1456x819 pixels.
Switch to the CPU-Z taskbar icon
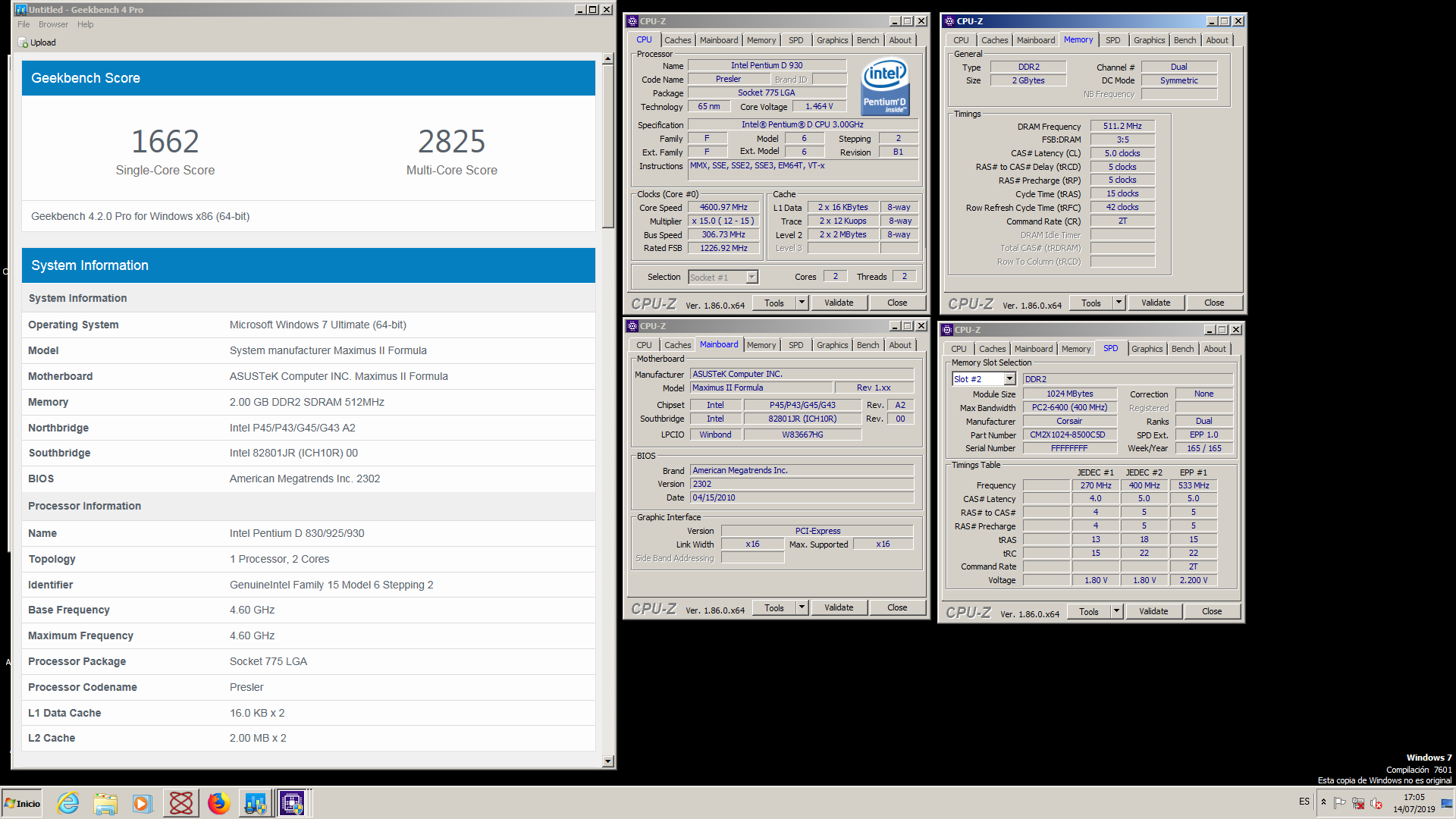(292, 803)
